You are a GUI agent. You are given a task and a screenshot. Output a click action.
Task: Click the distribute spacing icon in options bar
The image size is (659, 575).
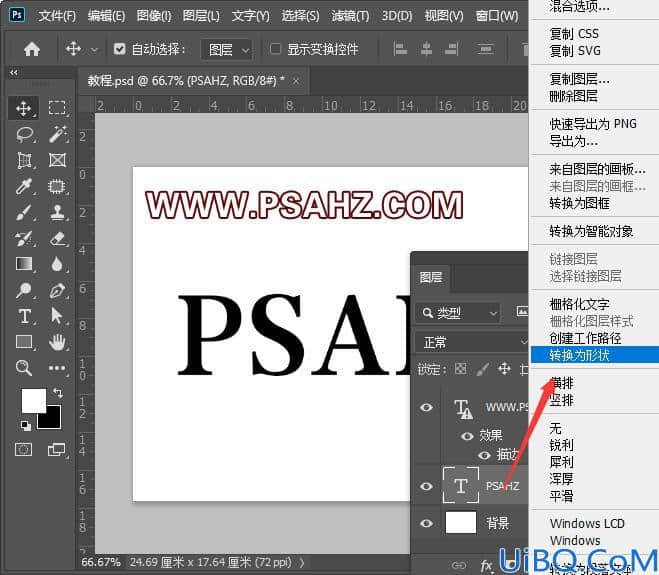[485, 49]
